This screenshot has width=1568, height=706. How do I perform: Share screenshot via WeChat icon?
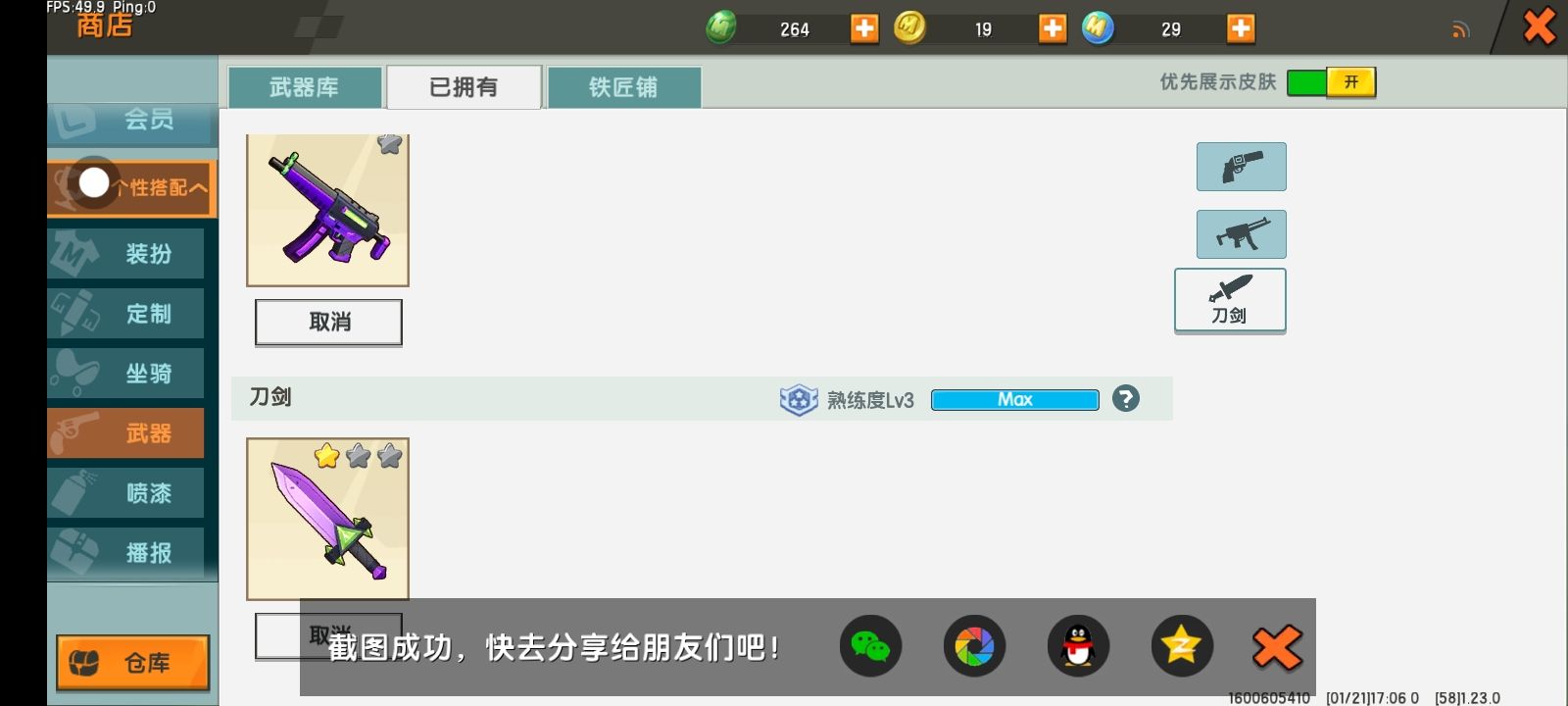point(870,646)
